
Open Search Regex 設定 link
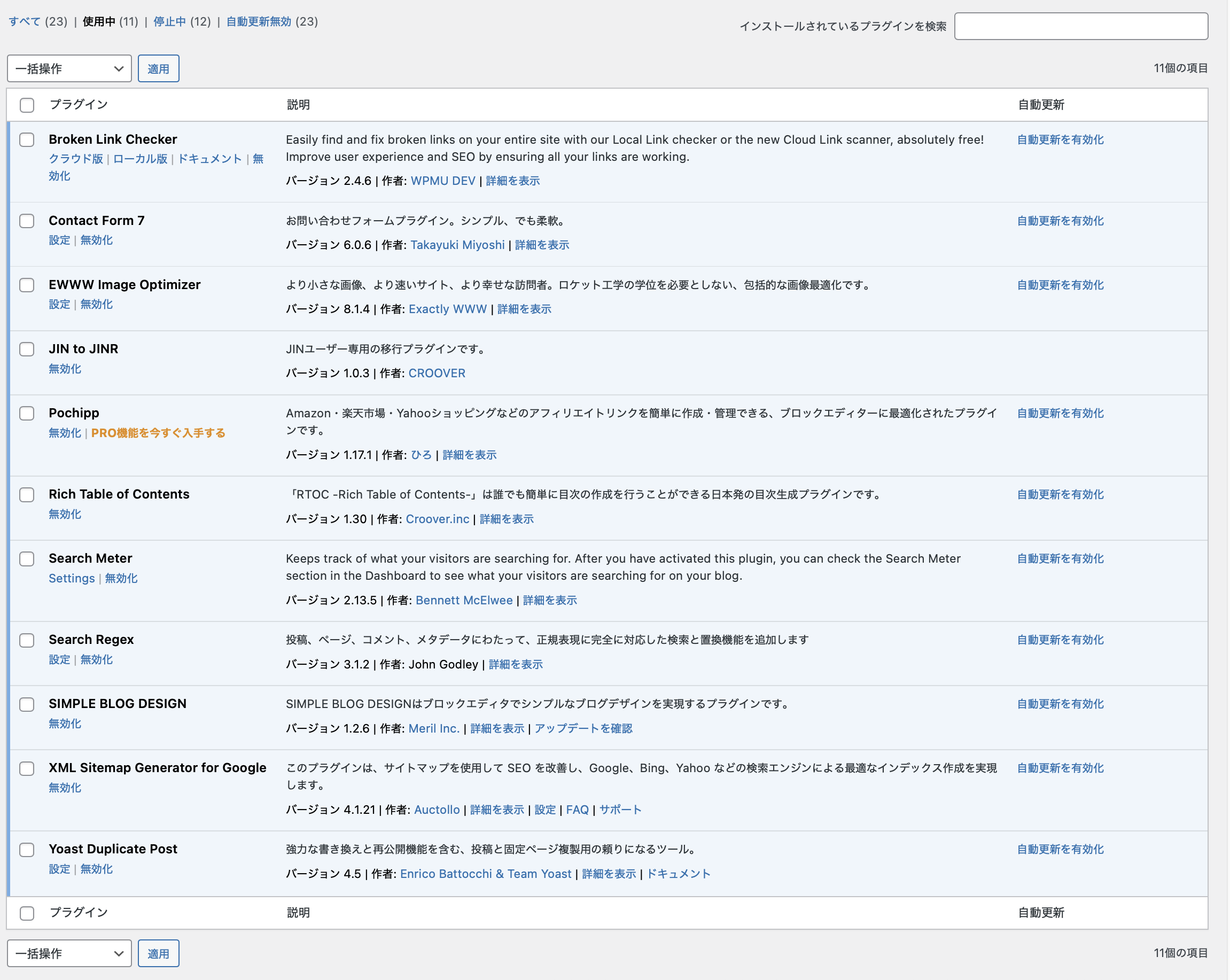pyautogui.click(x=59, y=659)
